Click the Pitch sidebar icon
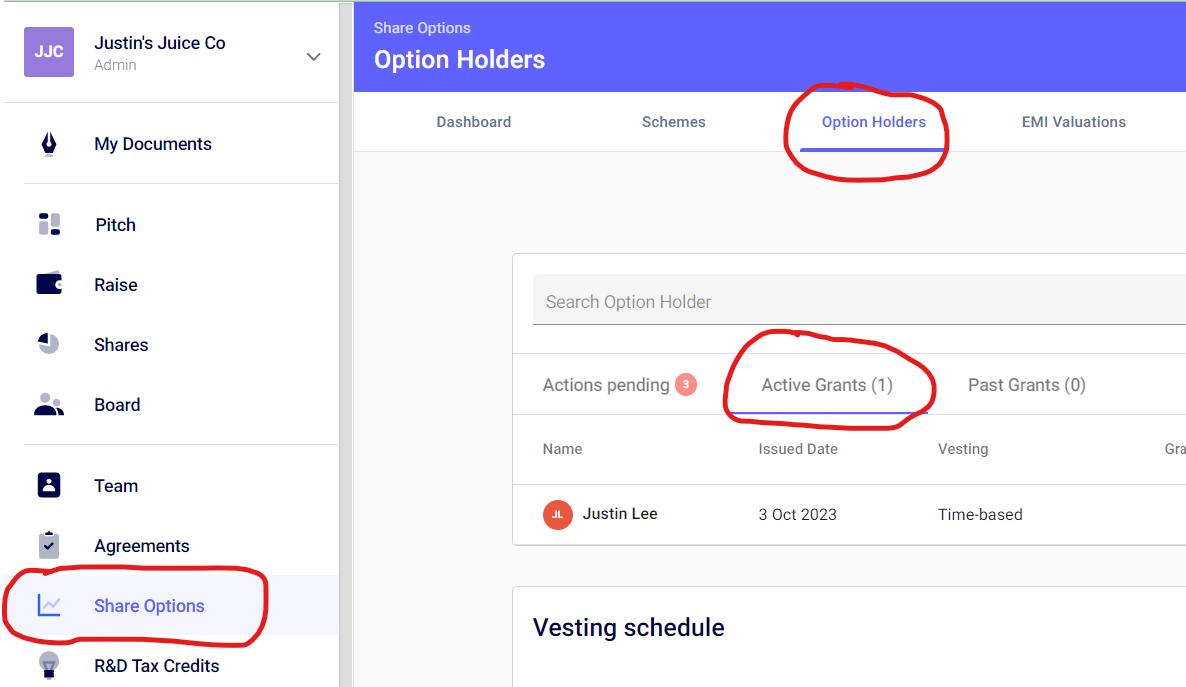The width and height of the screenshot is (1186, 687). pos(49,224)
